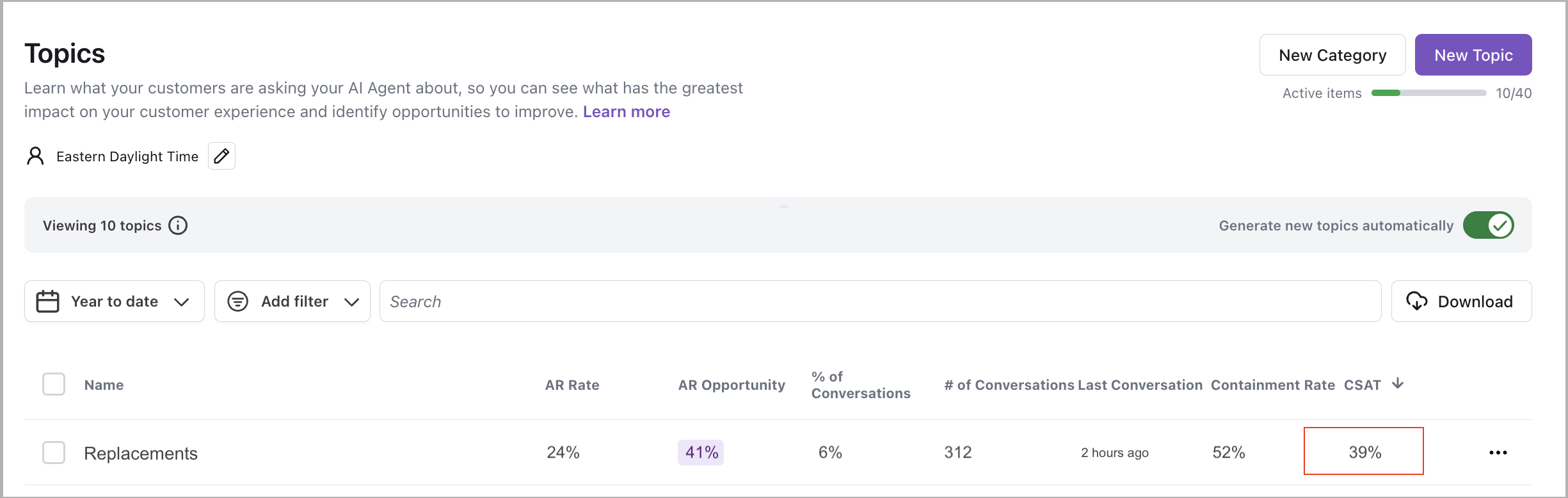Open the Learn more link
Screen dimensions: 1568x498
click(x=626, y=112)
